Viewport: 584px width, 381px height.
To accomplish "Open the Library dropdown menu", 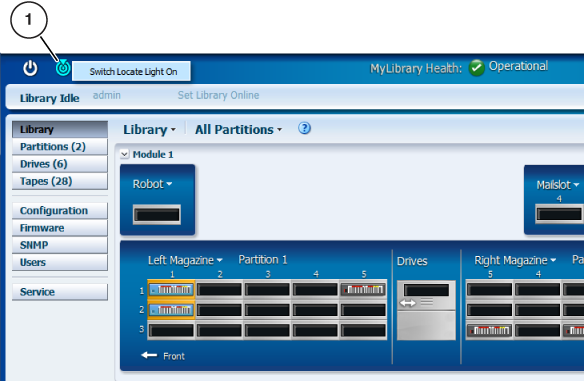I will pyautogui.click(x=149, y=130).
